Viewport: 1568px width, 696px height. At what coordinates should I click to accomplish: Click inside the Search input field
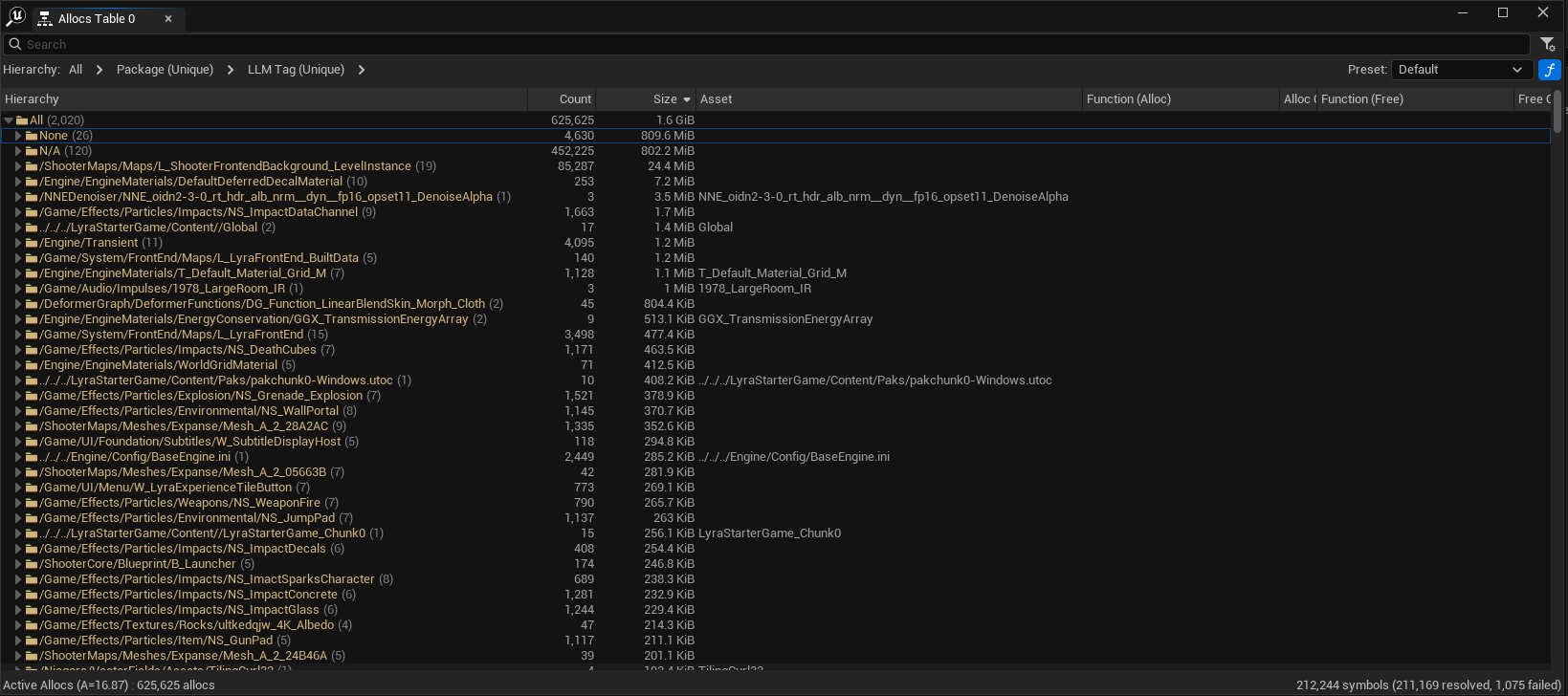765,44
